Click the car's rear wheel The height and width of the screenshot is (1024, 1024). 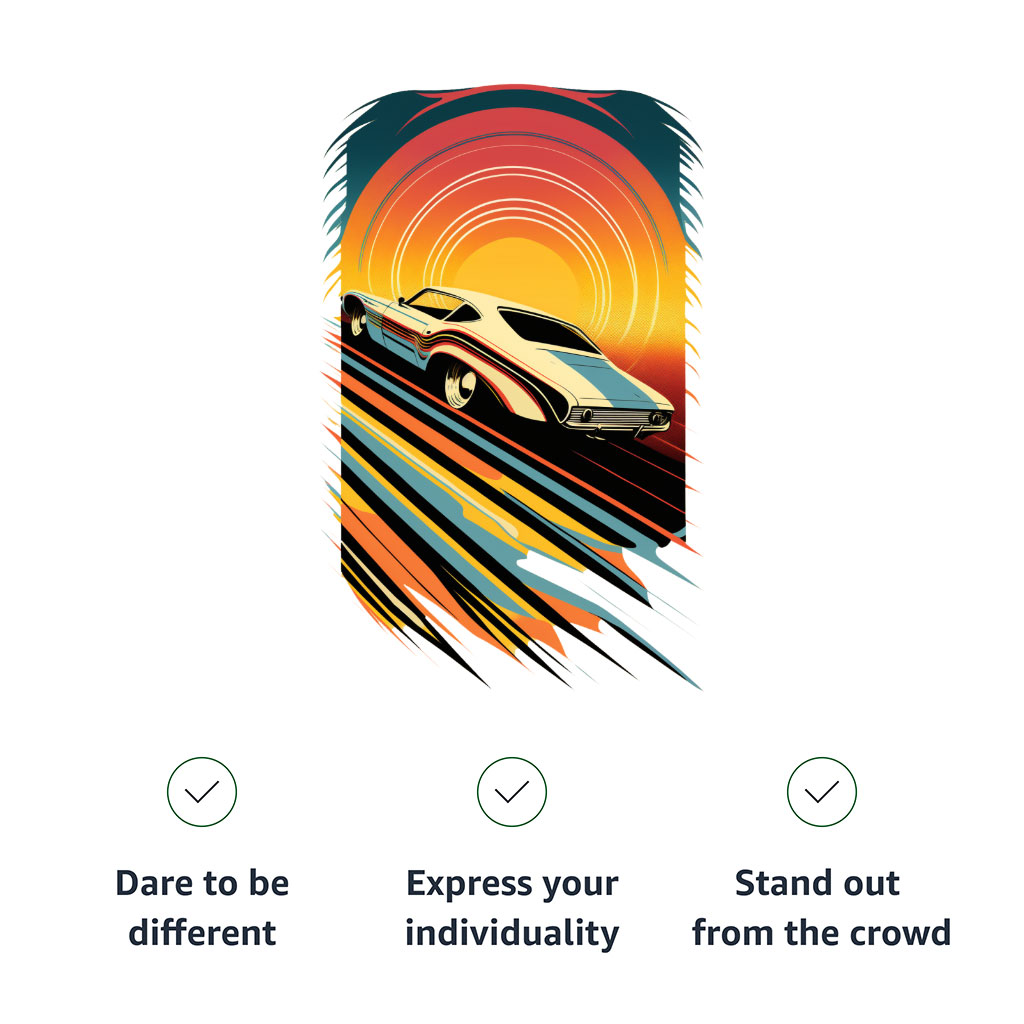click(x=358, y=319)
